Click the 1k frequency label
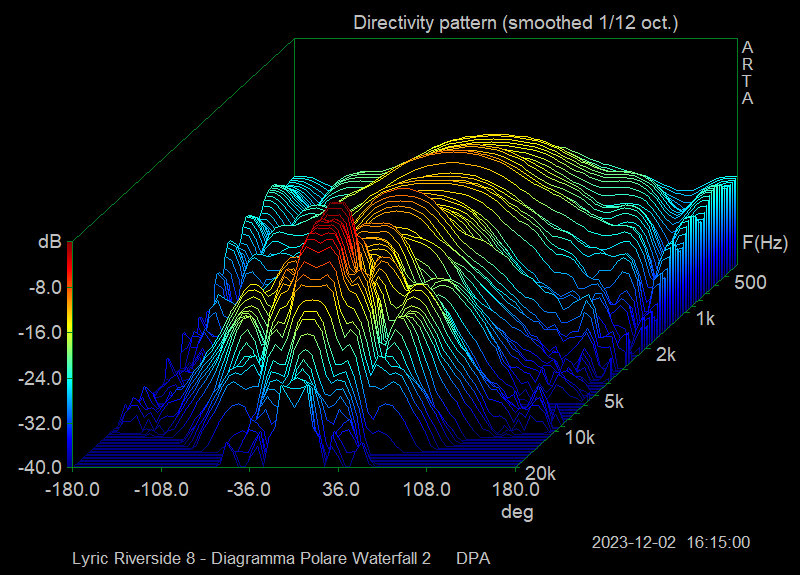 [x=706, y=319]
